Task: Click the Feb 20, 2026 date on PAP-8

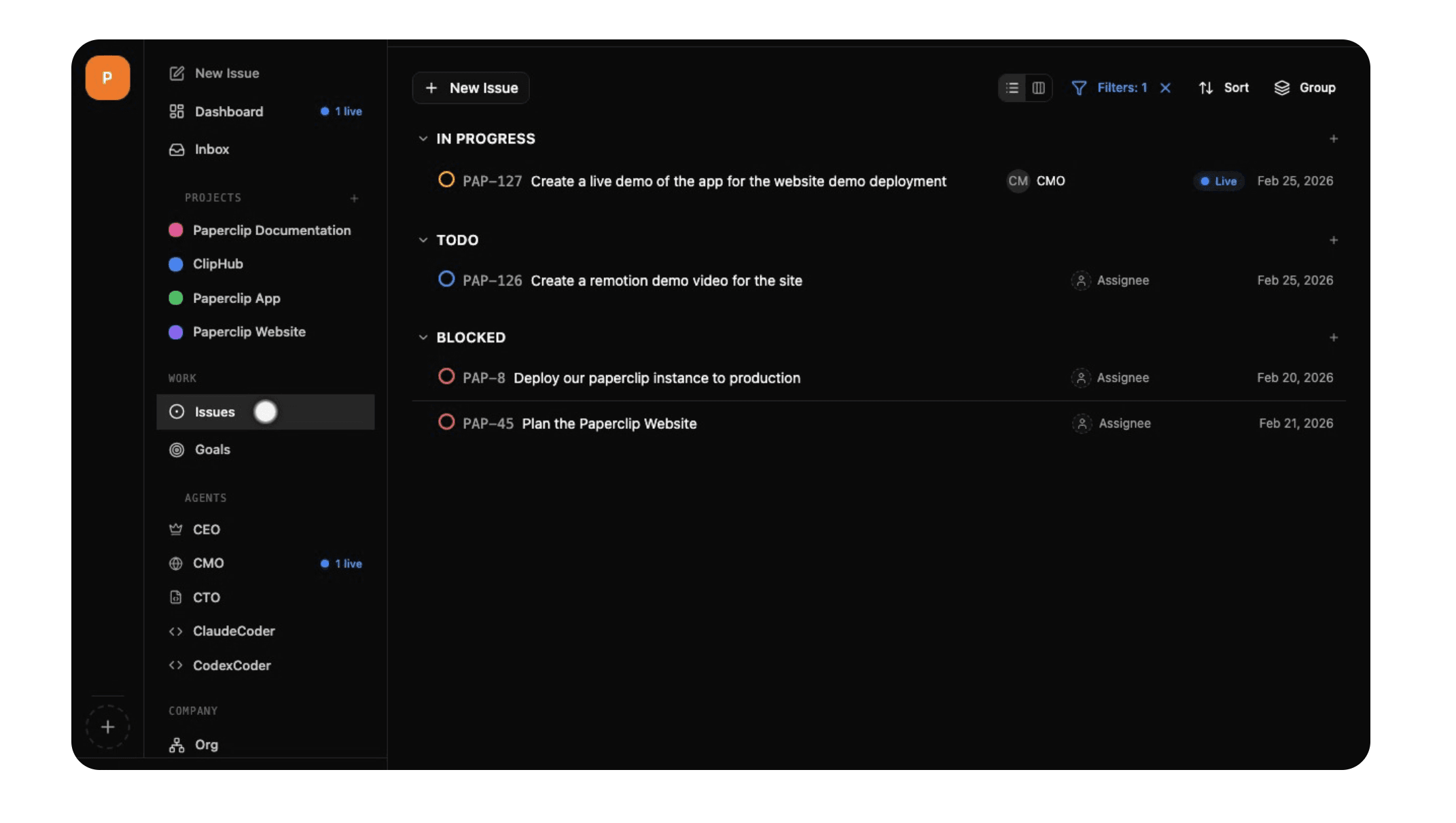Action: 1295,378
